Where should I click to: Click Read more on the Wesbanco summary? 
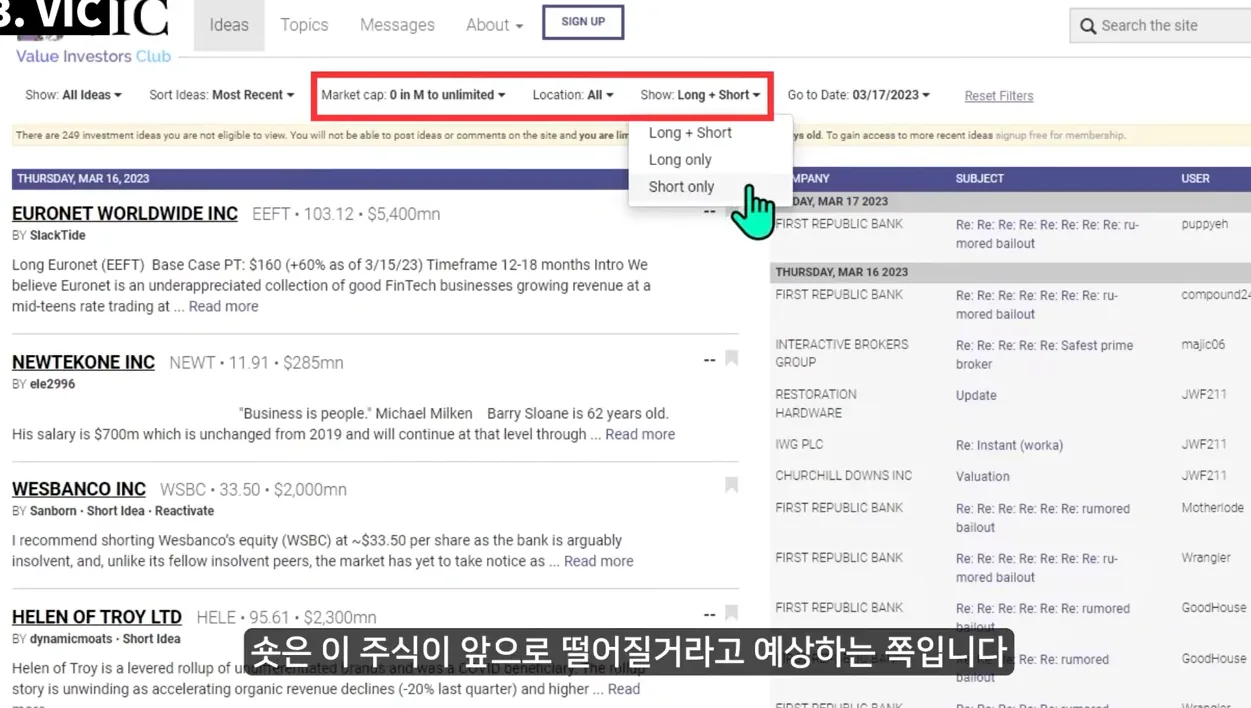pos(598,561)
